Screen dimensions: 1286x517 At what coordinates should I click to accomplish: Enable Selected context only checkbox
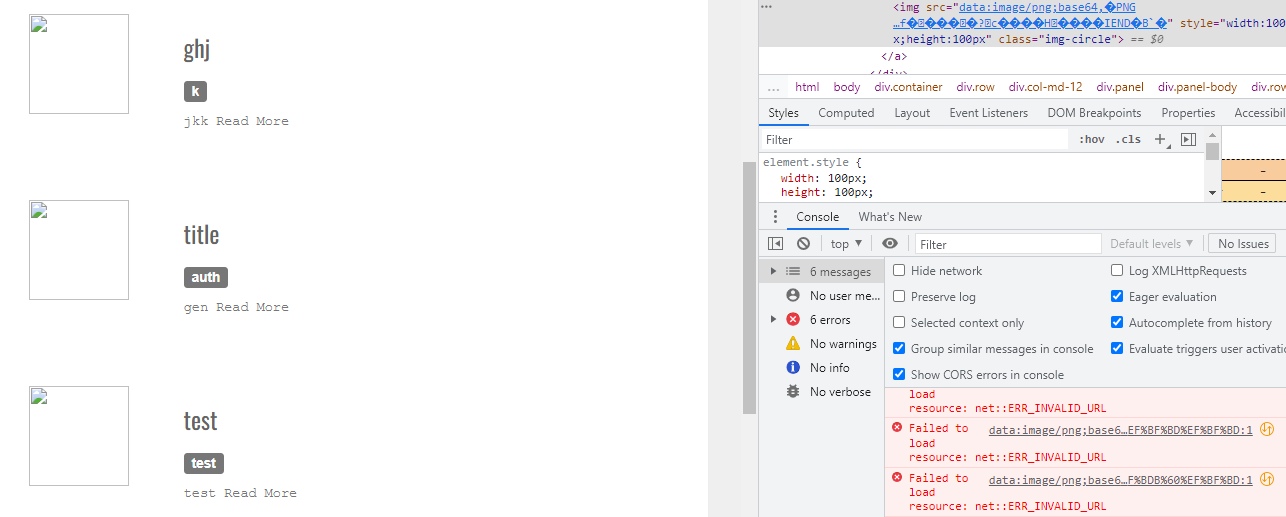(899, 323)
